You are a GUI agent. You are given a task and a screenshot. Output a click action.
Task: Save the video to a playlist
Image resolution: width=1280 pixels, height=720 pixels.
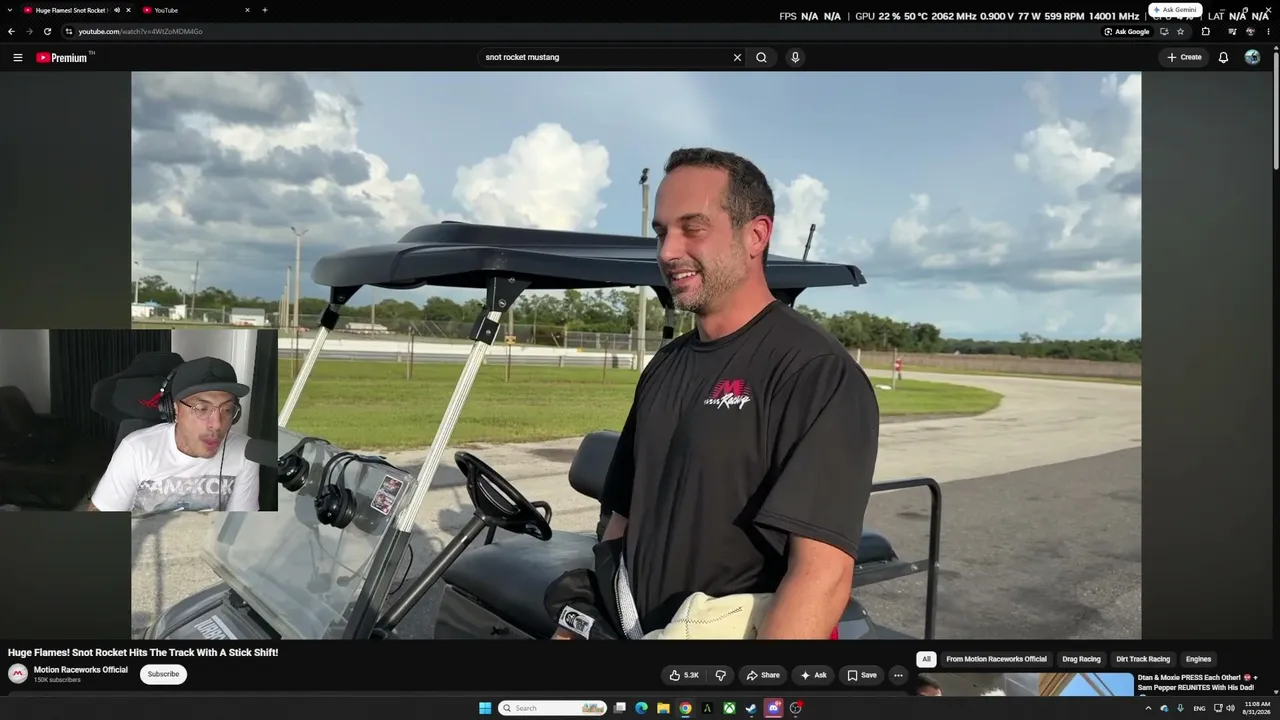861,675
